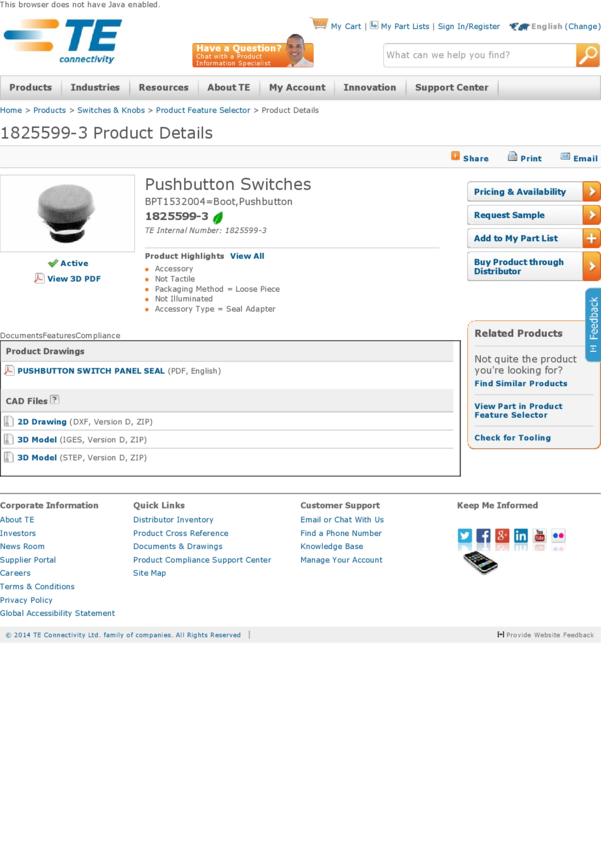Click Product Feature Selector breadcrumb
The width and height of the screenshot is (601, 850).
click(203, 110)
